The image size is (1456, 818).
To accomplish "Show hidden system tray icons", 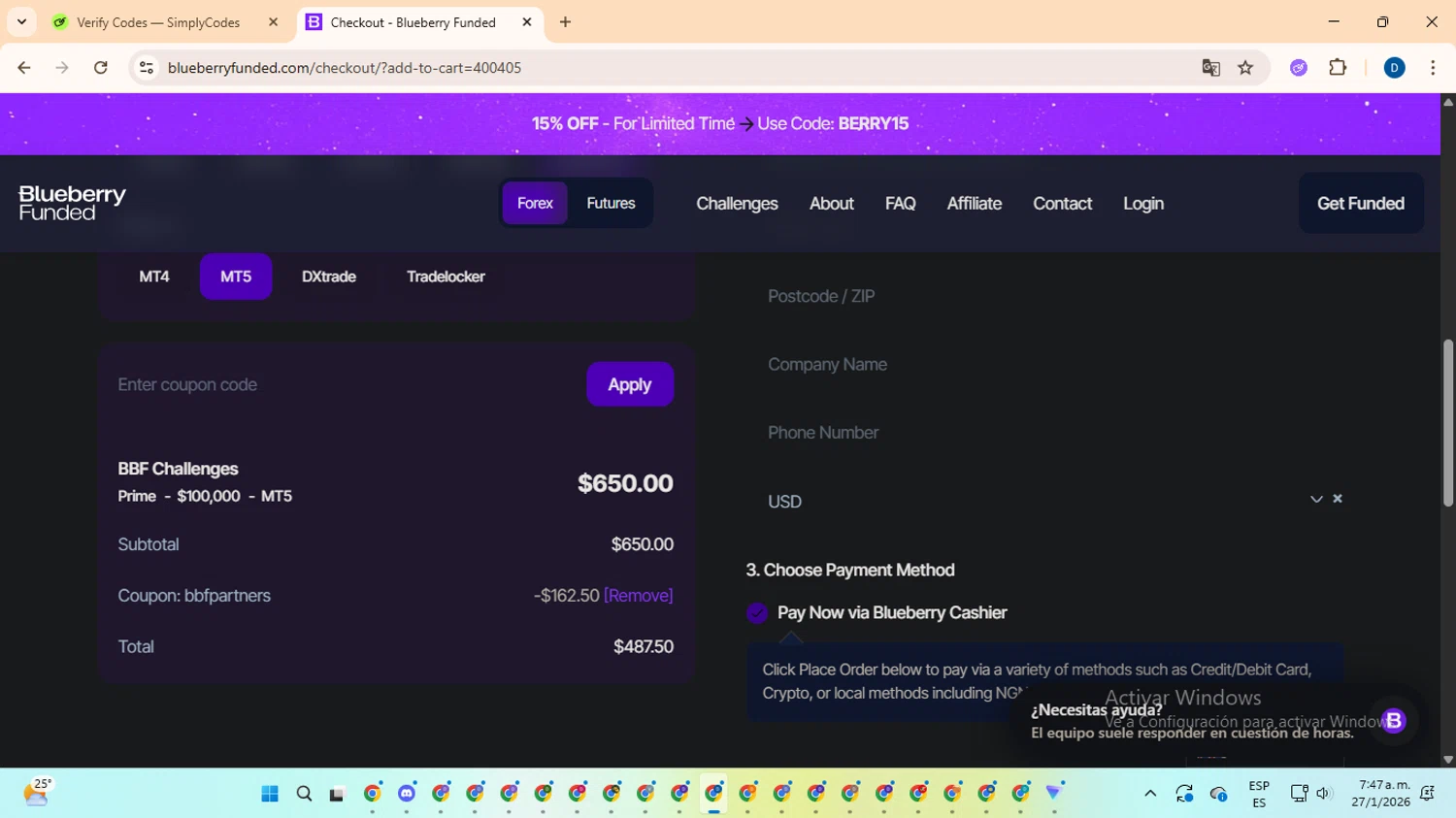I will (x=1150, y=794).
